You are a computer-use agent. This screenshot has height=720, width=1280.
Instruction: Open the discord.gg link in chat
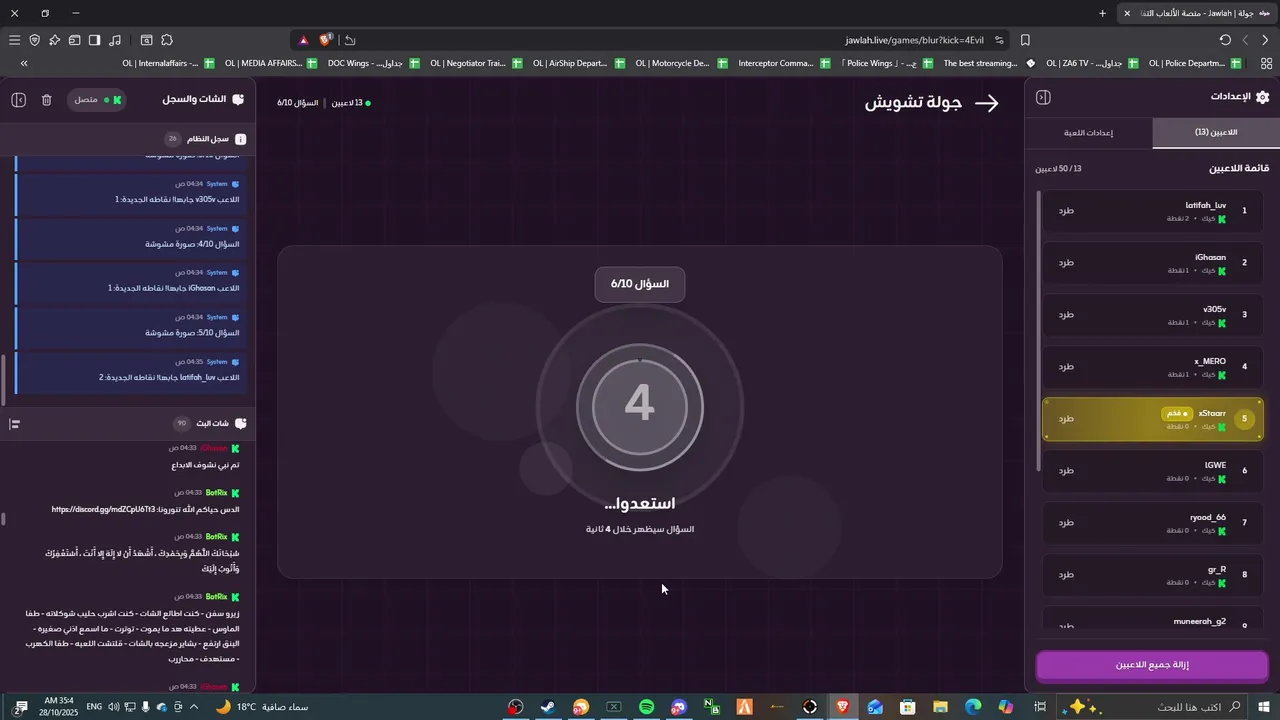point(103,509)
